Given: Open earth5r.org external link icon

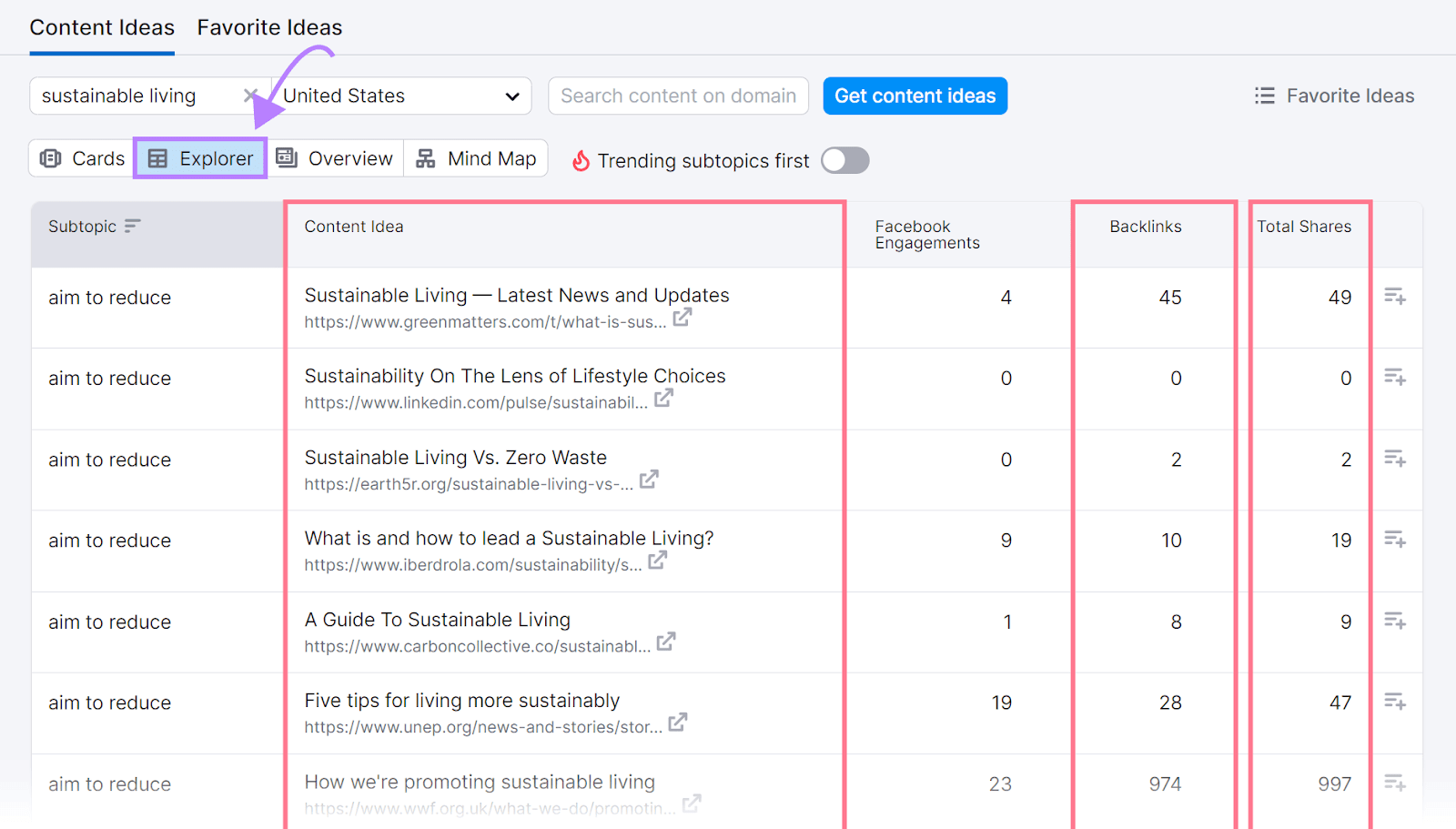Looking at the screenshot, I should (x=649, y=480).
